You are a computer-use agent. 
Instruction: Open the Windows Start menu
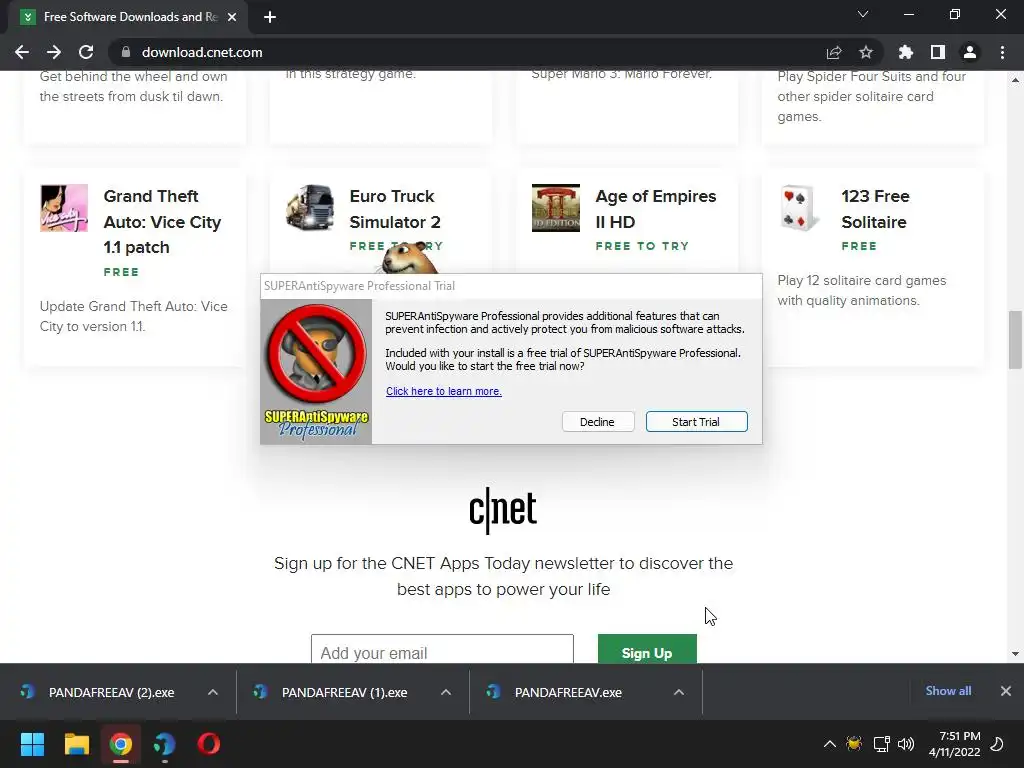point(32,744)
